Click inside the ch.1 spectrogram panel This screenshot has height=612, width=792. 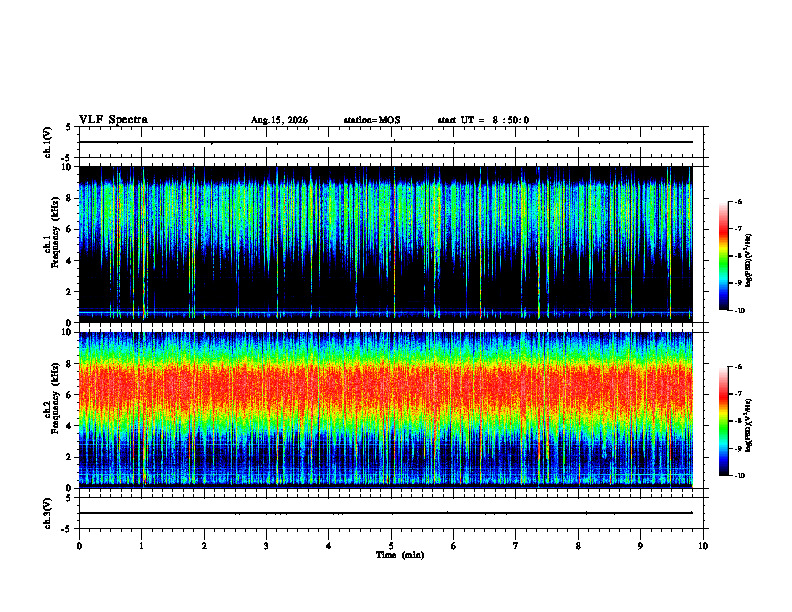[385, 244]
